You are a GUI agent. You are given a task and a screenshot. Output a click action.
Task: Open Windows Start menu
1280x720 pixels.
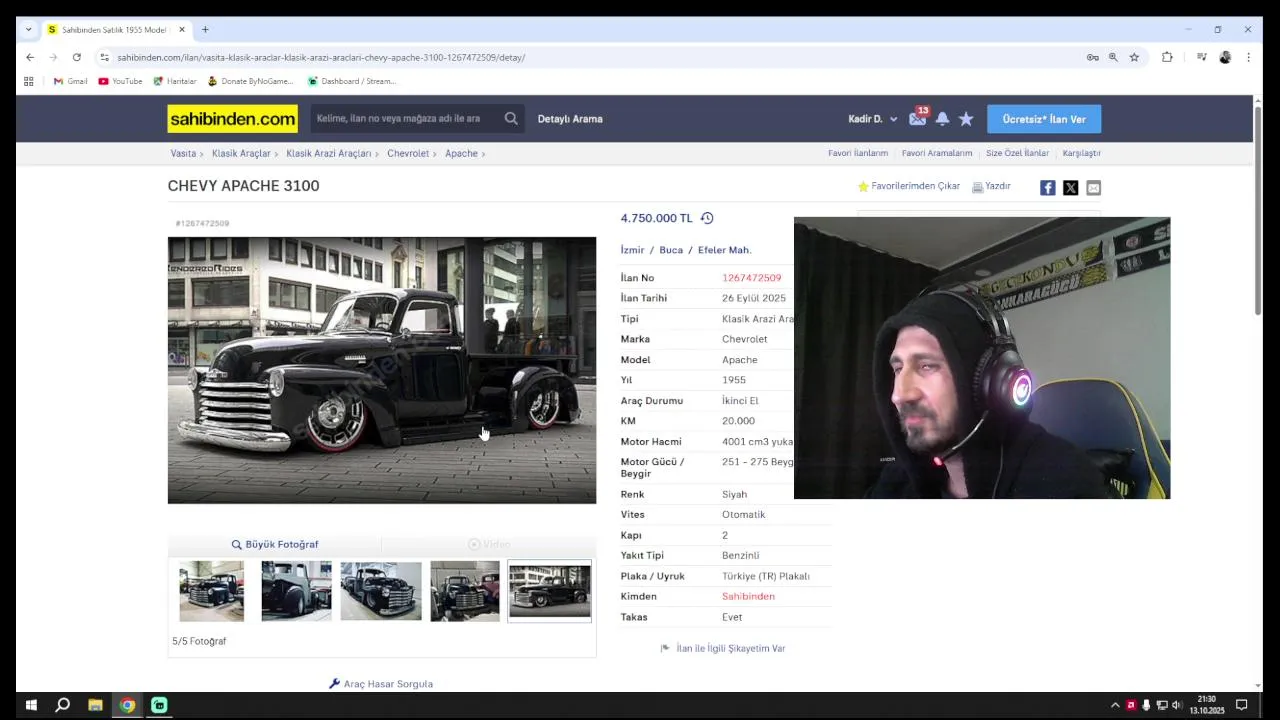31,705
